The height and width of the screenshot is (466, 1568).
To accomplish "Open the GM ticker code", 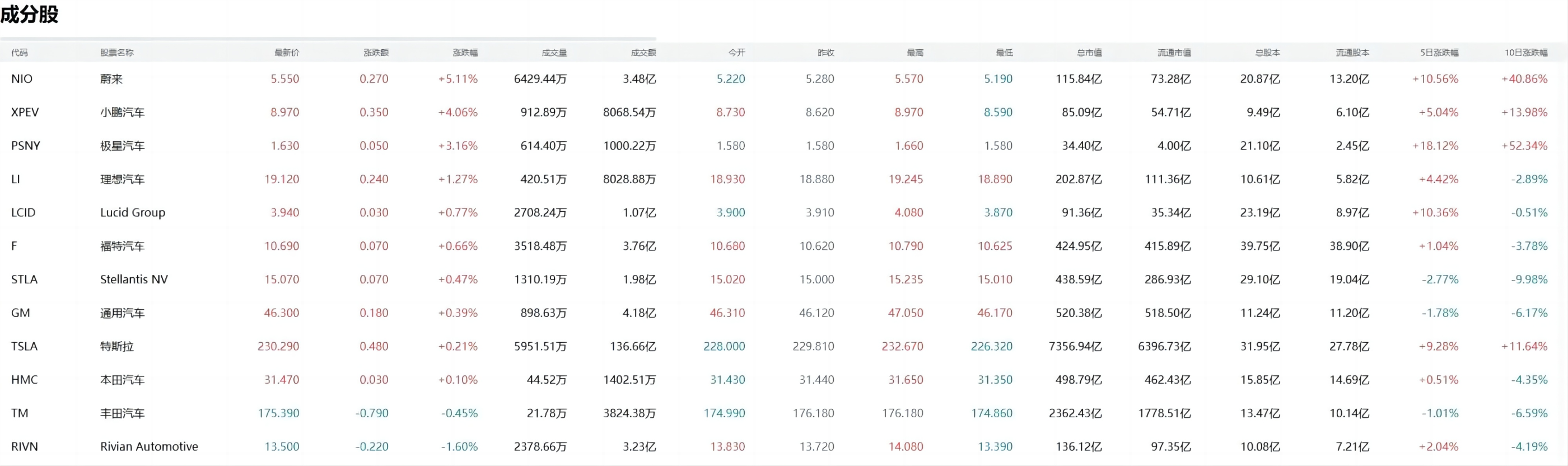I will pos(20,313).
